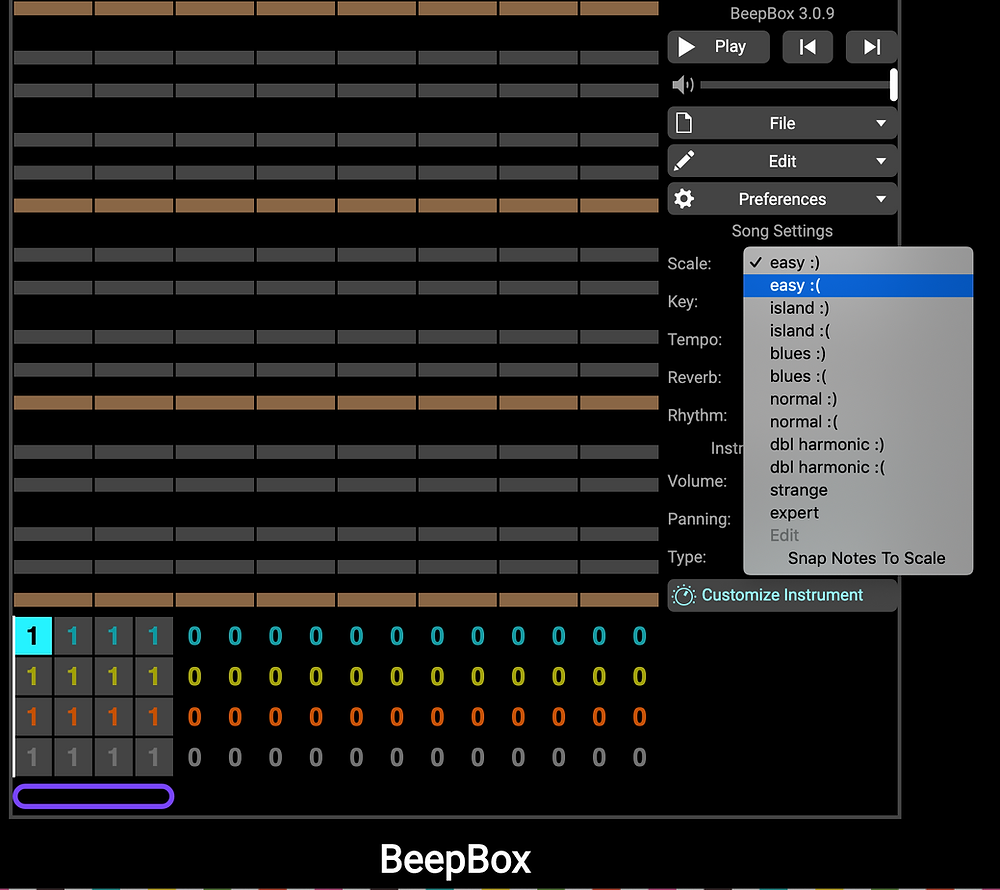
Task: Click the speaker volume icon
Action: tap(682, 85)
